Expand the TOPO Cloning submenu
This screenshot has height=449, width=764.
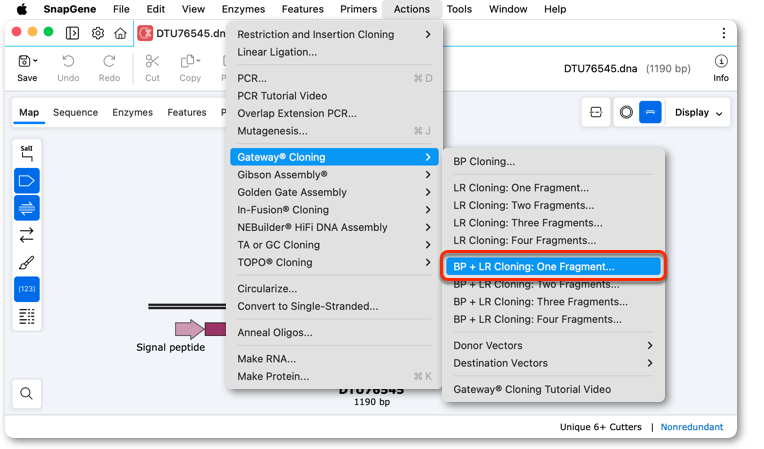pos(334,262)
